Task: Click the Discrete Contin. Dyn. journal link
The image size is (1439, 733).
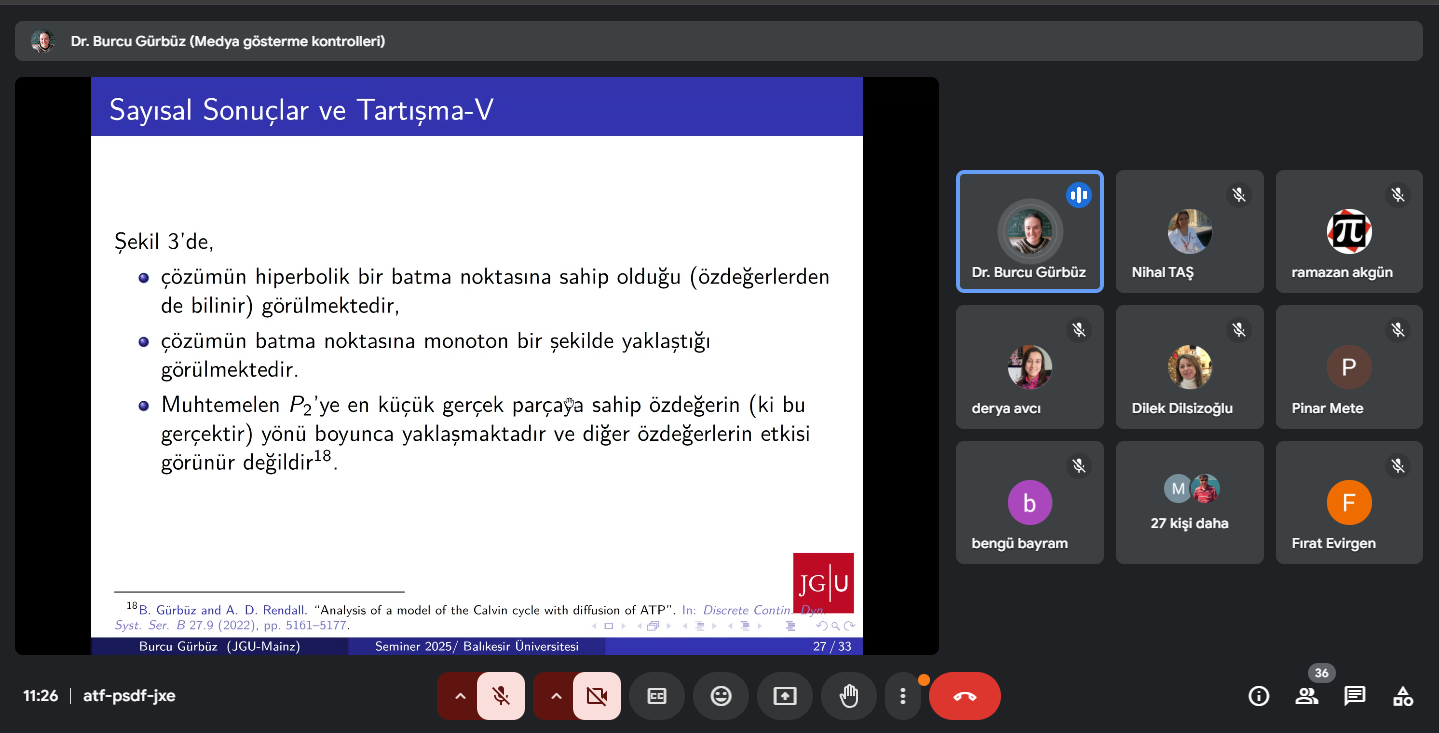Action: click(x=763, y=609)
